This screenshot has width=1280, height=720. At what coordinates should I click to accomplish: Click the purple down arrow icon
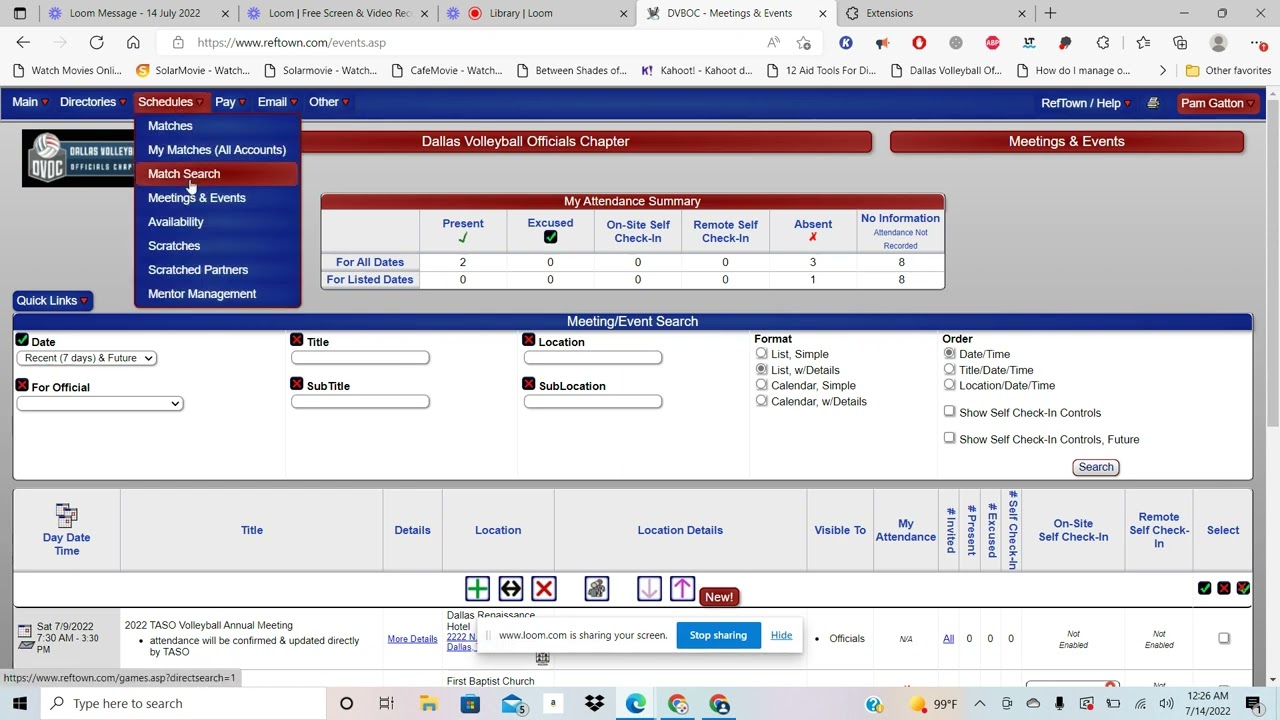click(x=649, y=589)
